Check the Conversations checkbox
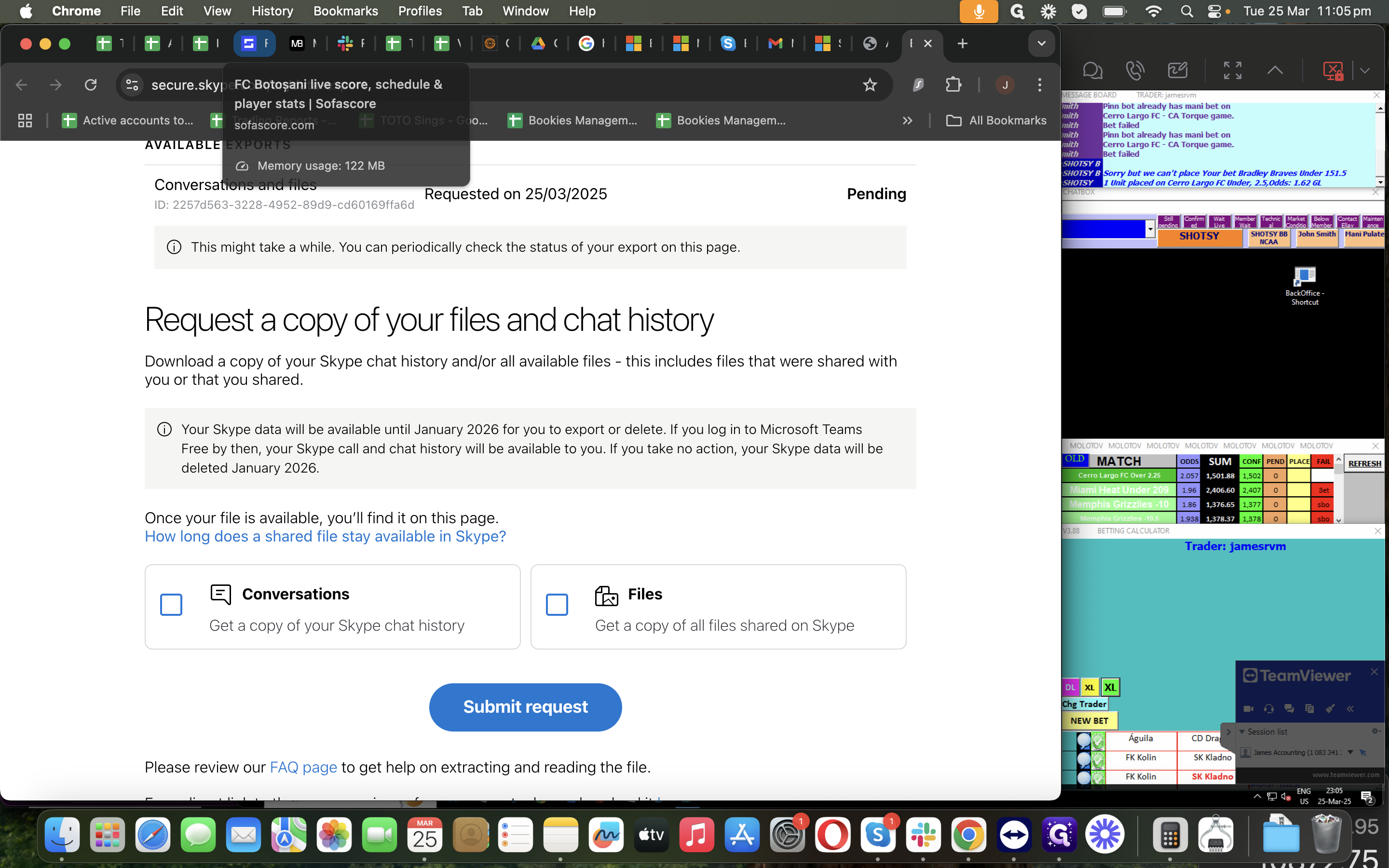 171,605
